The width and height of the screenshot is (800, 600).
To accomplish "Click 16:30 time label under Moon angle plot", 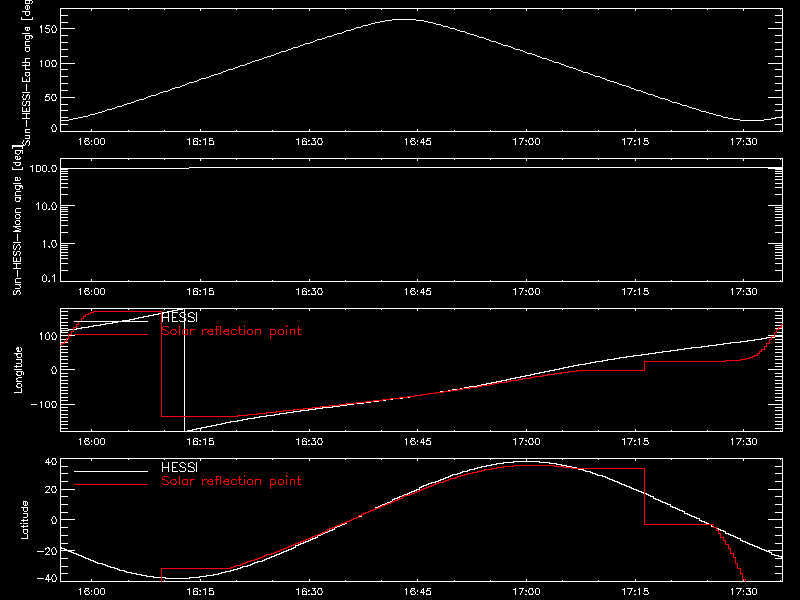I will click(x=309, y=292).
